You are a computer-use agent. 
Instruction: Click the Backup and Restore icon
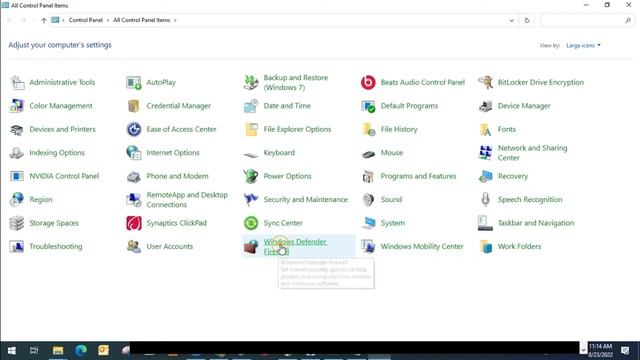[251, 83]
